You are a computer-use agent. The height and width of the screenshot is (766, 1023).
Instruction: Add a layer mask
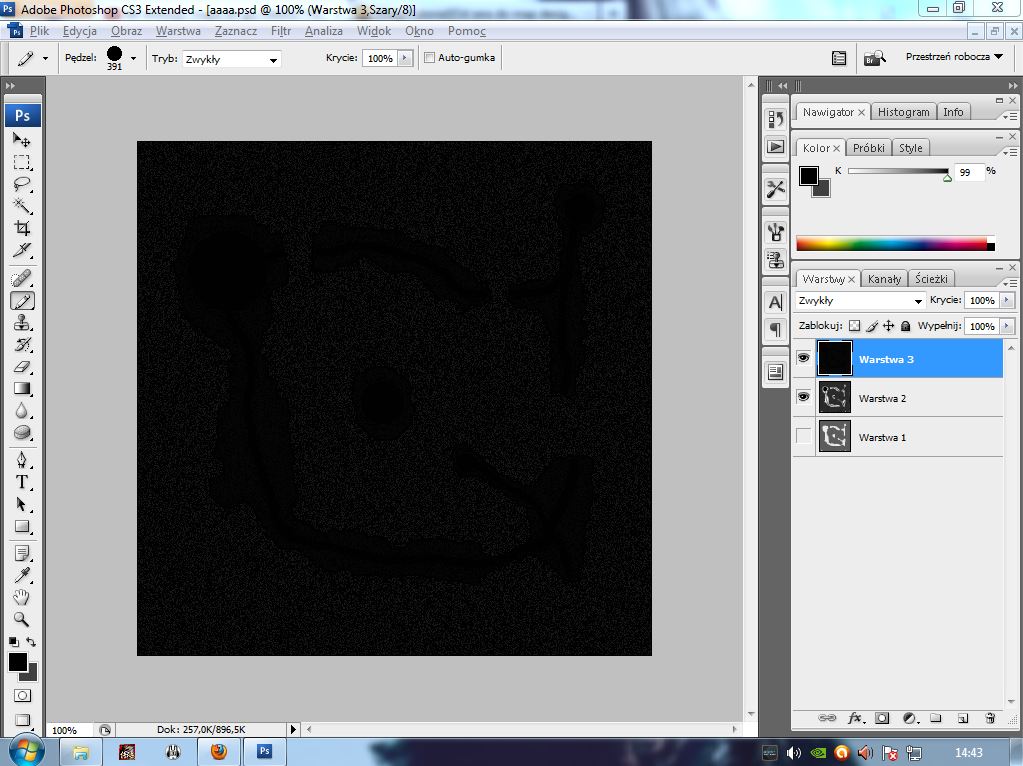tap(882, 718)
